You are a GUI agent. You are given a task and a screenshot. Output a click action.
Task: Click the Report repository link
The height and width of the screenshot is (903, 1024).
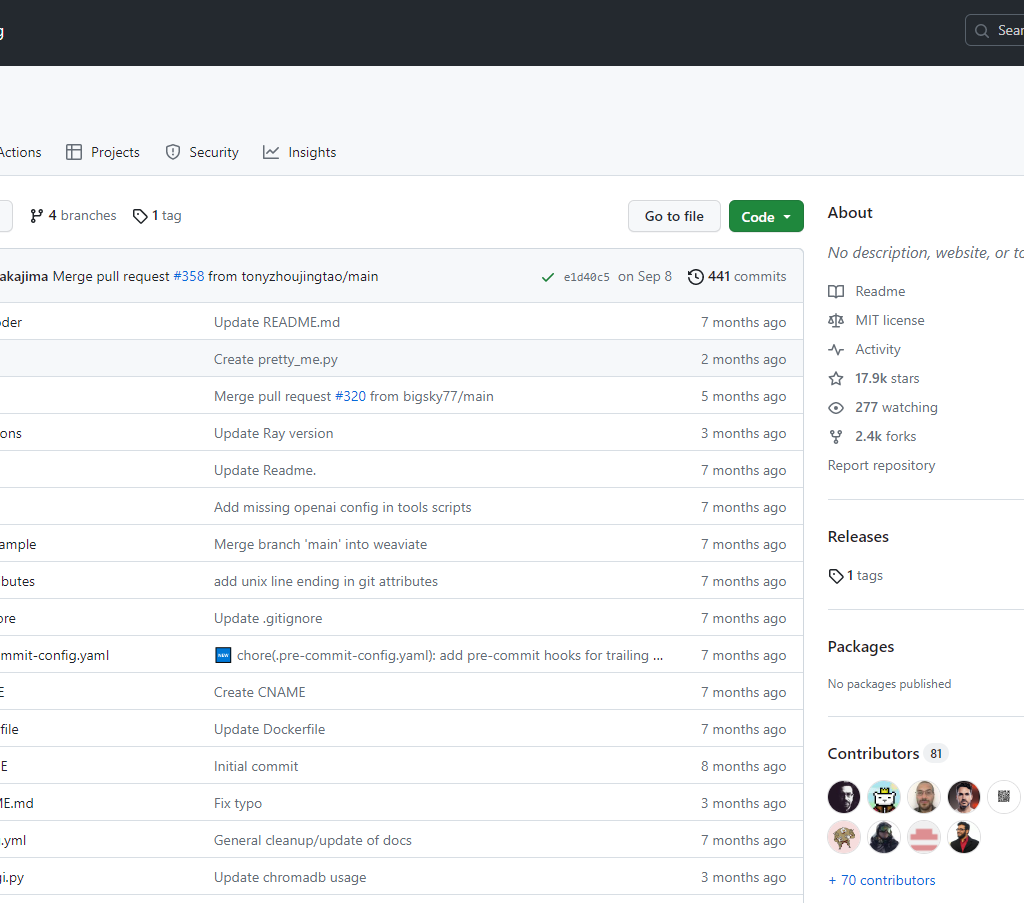881,466
